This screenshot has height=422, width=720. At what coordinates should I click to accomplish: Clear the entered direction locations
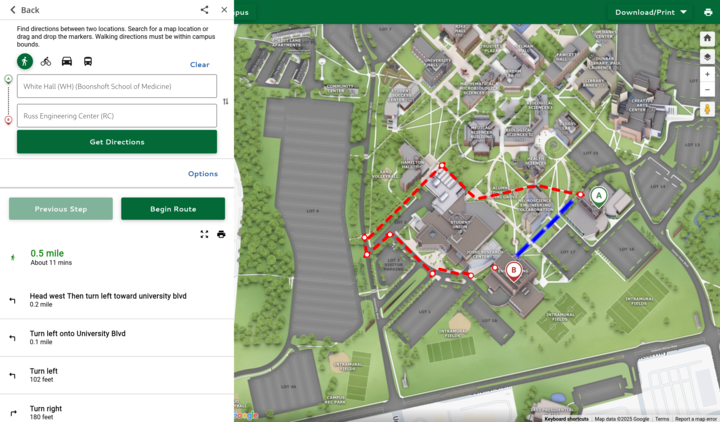click(200, 64)
